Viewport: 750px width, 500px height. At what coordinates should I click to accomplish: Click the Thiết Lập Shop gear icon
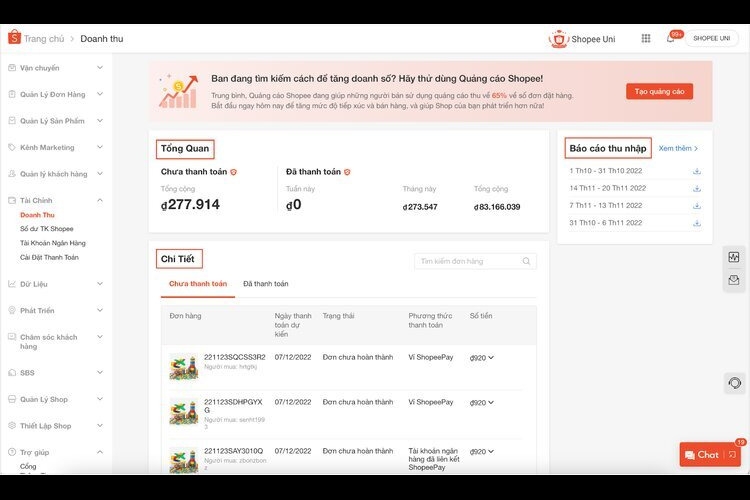click(x=12, y=425)
